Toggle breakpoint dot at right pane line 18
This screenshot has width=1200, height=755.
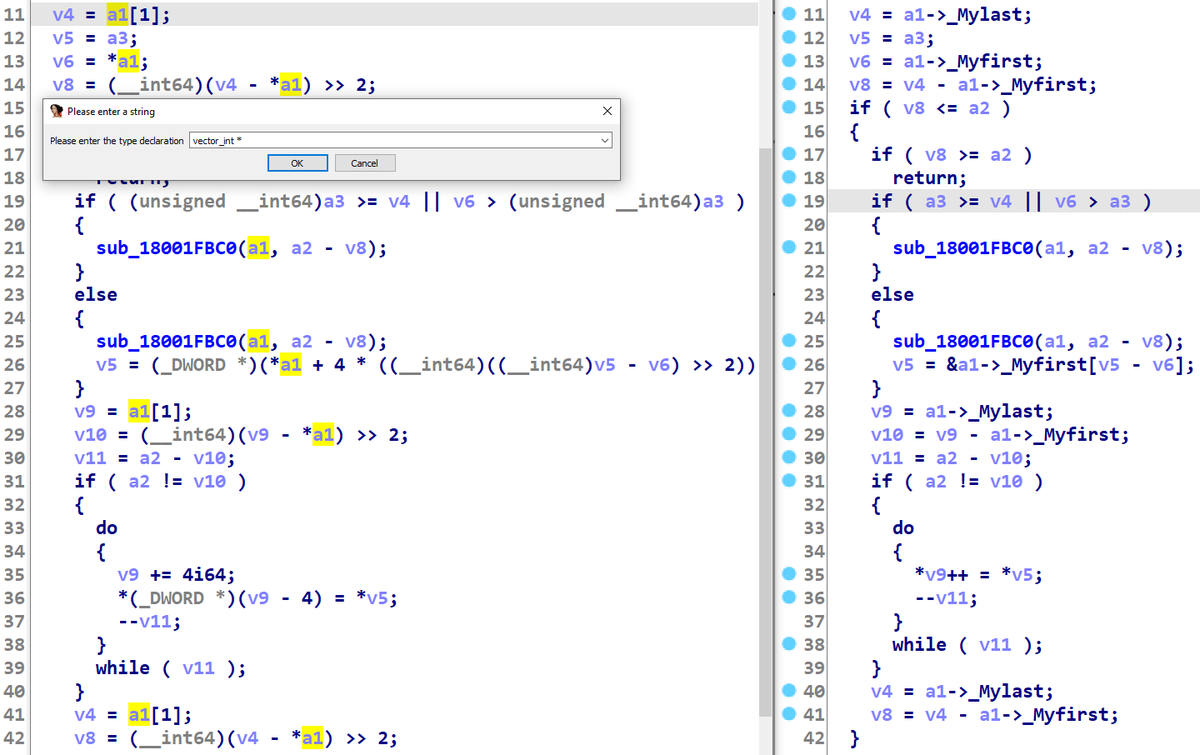click(791, 177)
